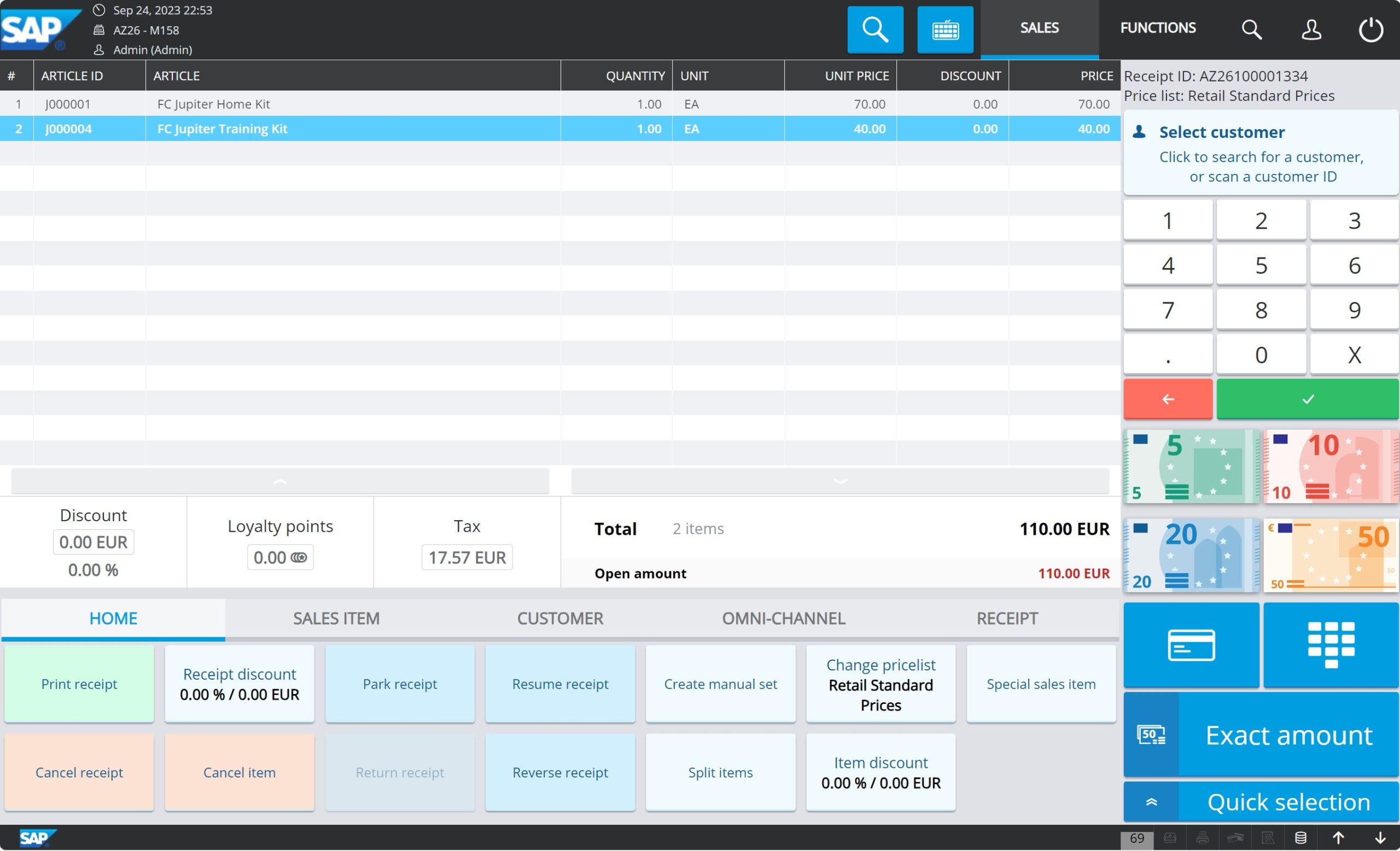Tap keypad digit 0

pos(1261,355)
